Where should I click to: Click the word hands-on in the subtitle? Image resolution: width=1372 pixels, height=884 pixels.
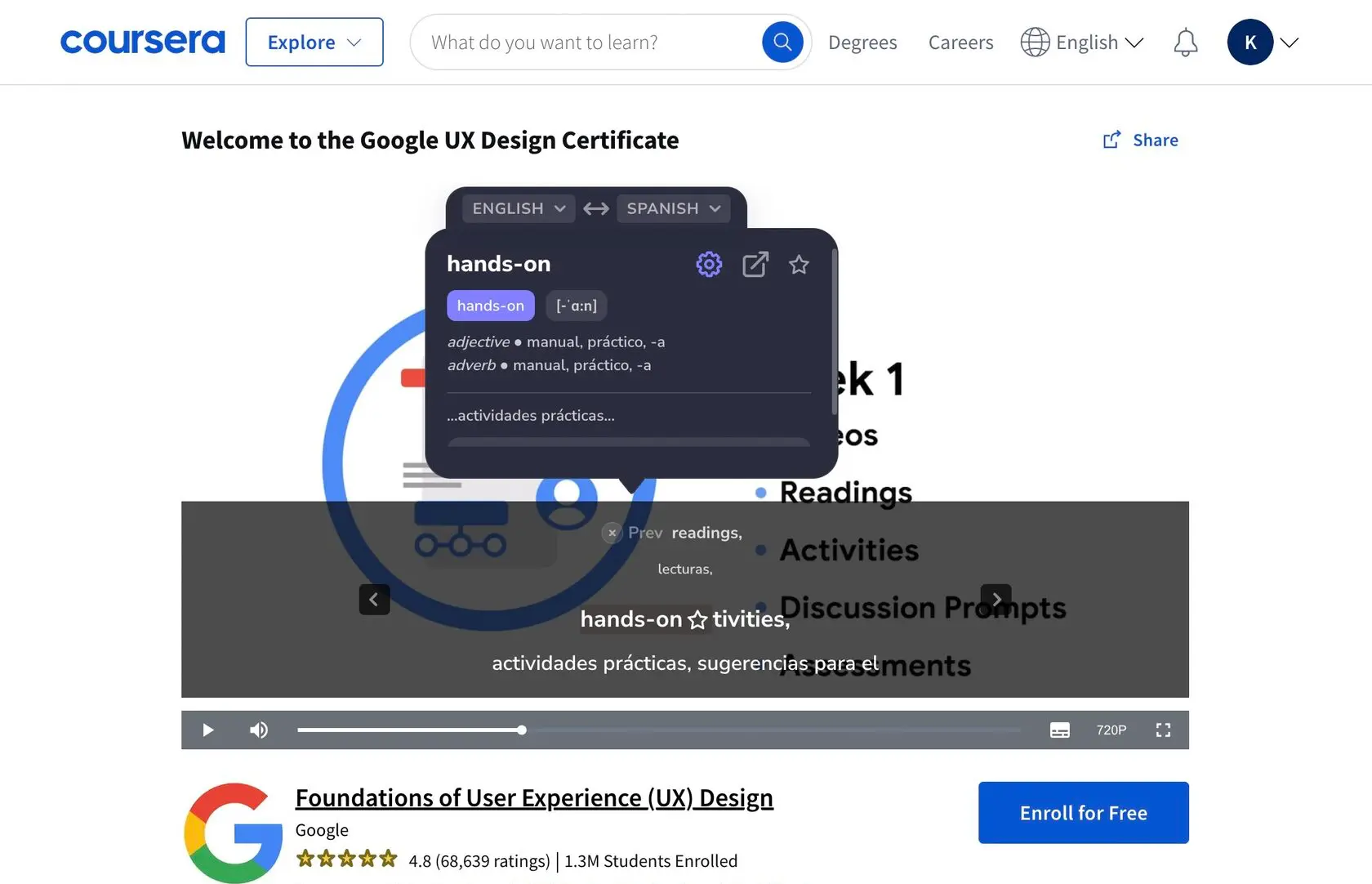[x=631, y=619]
